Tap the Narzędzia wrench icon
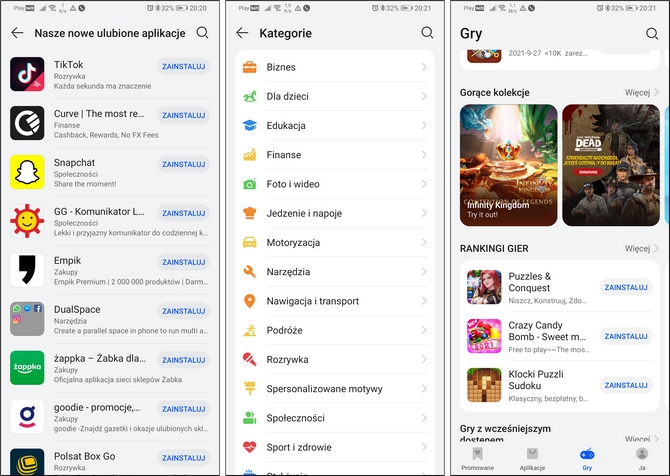The width and height of the screenshot is (670, 476). tap(250, 271)
